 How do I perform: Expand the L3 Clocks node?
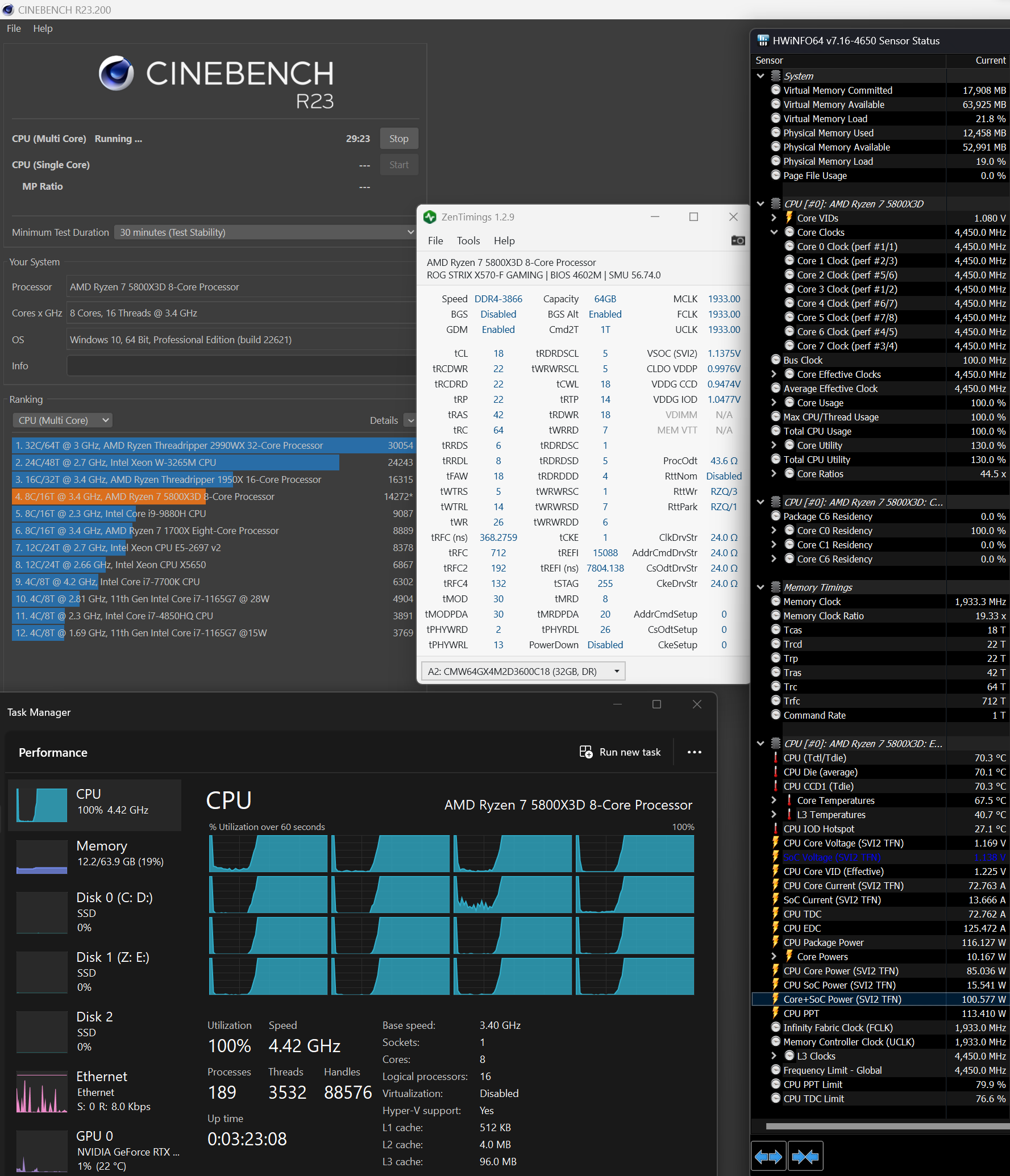point(774,1056)
